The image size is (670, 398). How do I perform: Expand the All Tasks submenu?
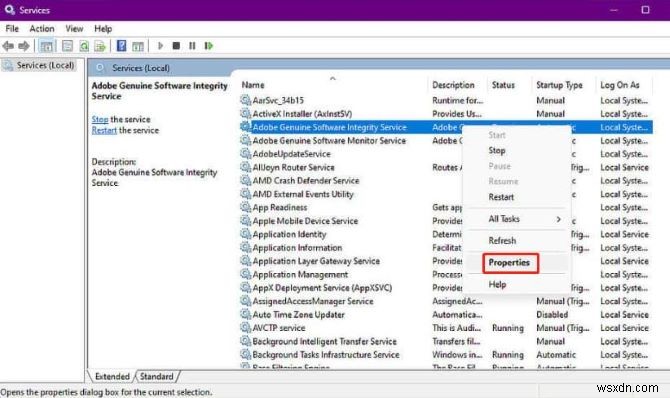[517, 219]
